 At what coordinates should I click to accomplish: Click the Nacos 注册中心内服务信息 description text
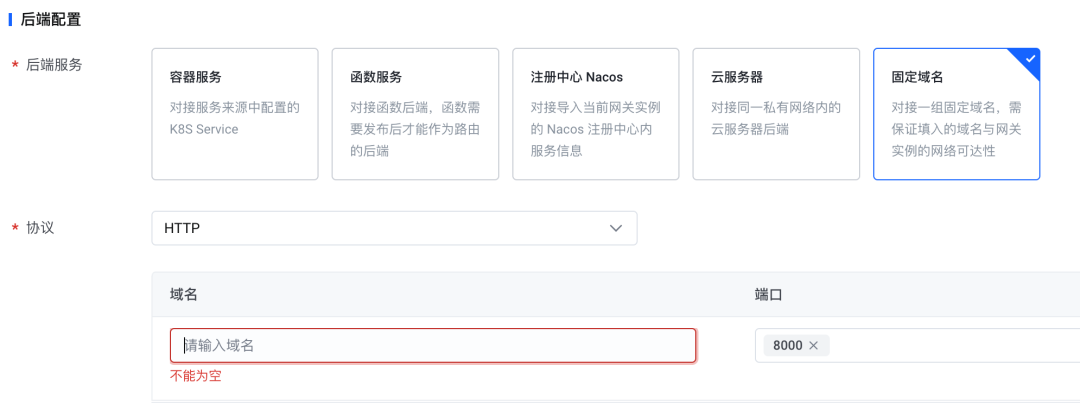[x=595, y=129]
